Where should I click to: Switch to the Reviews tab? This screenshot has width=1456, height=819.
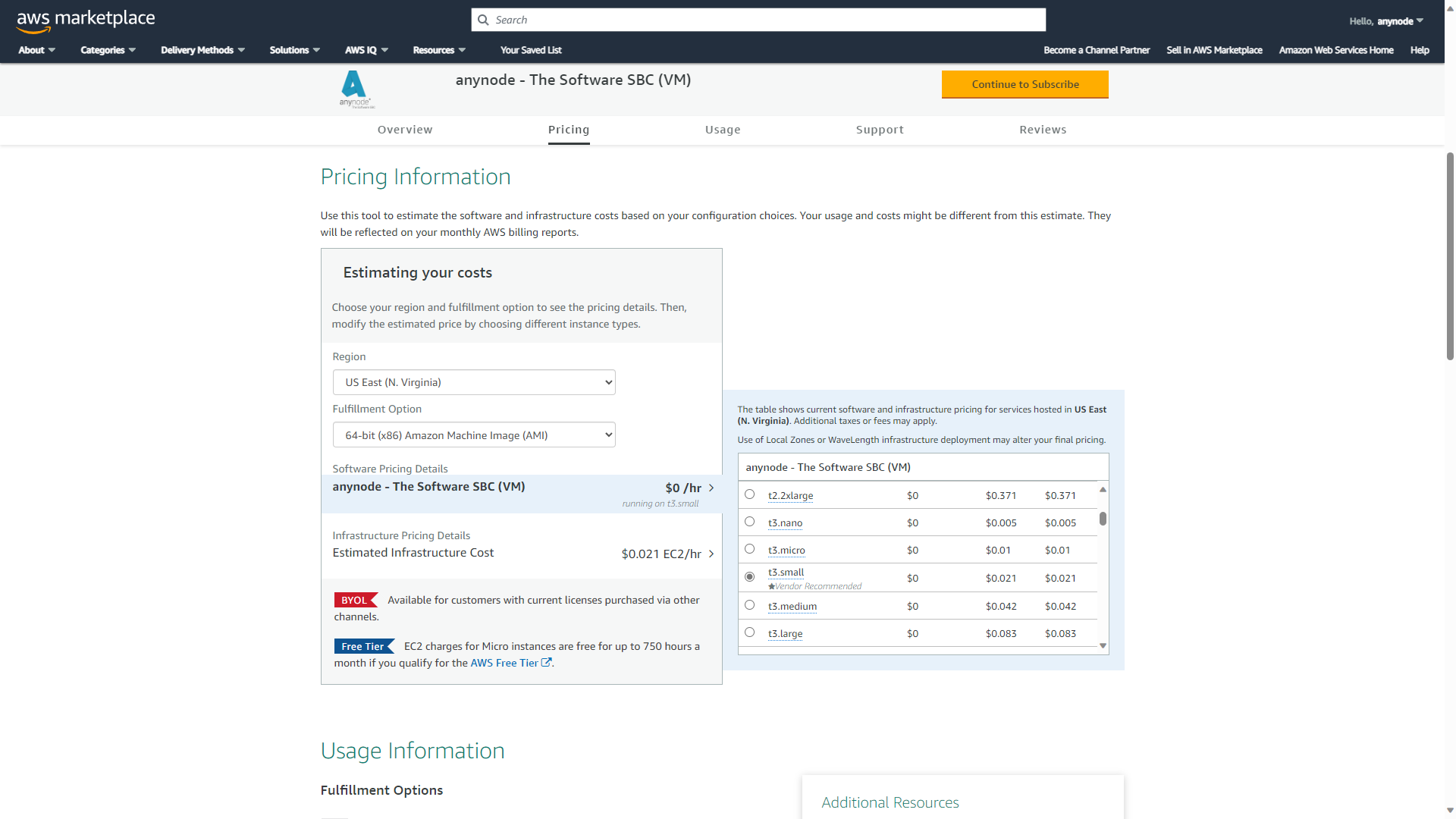click(x=1043, y=130)
